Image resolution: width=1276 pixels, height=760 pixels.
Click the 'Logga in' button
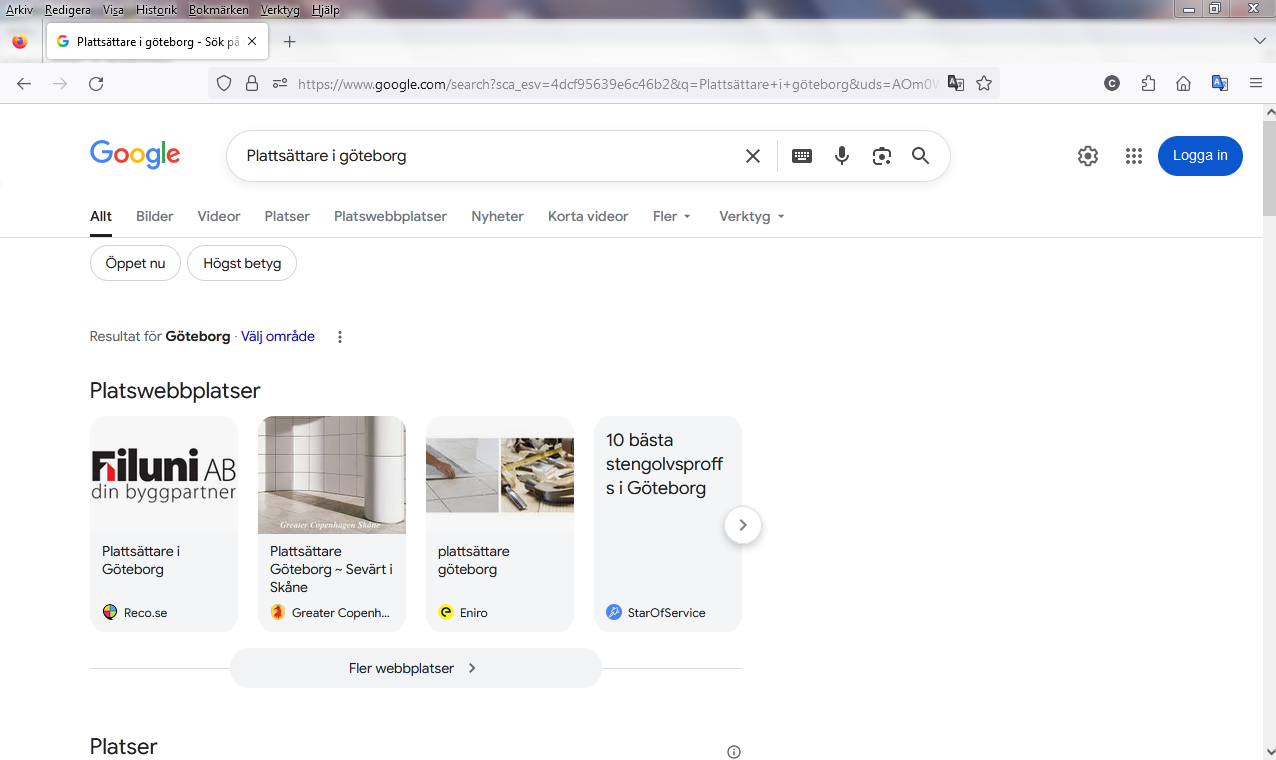click(x=1200, y=156)
